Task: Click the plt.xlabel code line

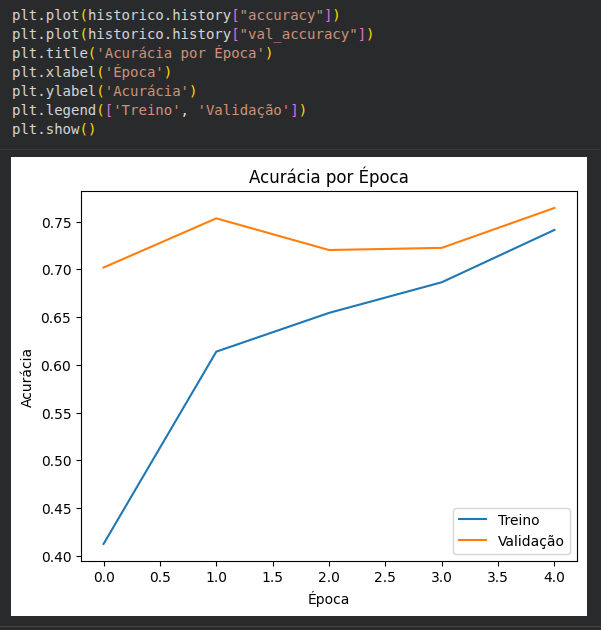Action: click(x=92, y=72)
